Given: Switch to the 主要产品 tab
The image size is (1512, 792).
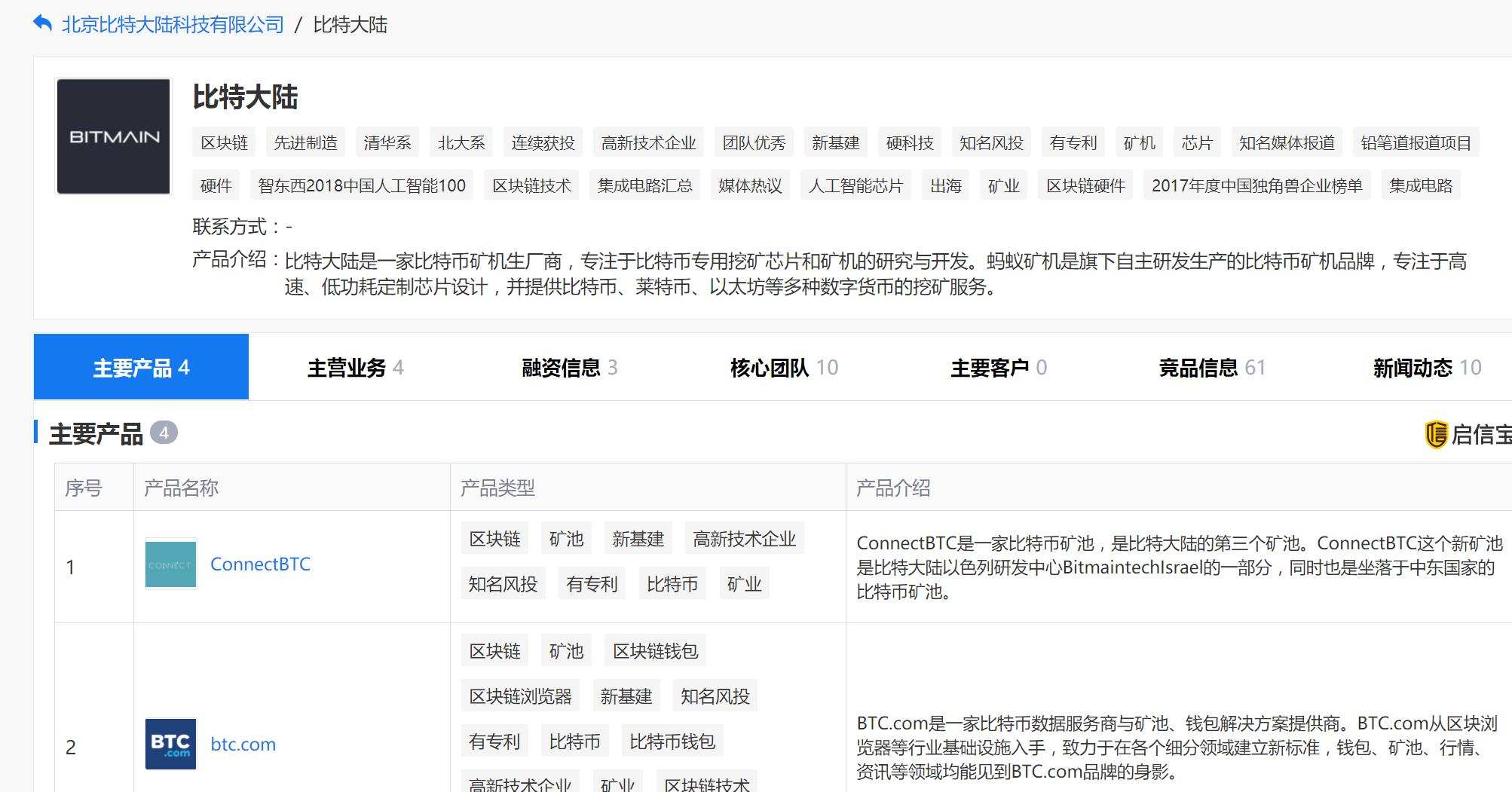Looking at the screenshot, I should [141, 367].
